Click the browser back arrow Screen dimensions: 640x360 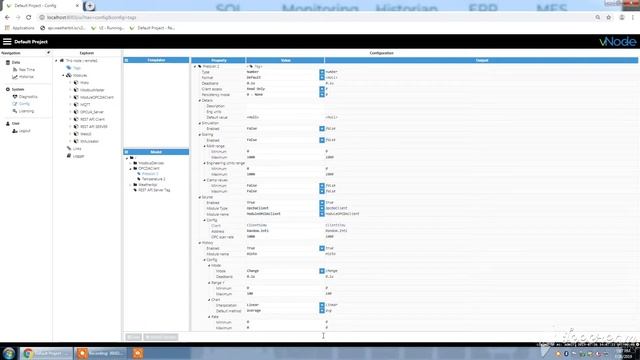tap(7, 18)
